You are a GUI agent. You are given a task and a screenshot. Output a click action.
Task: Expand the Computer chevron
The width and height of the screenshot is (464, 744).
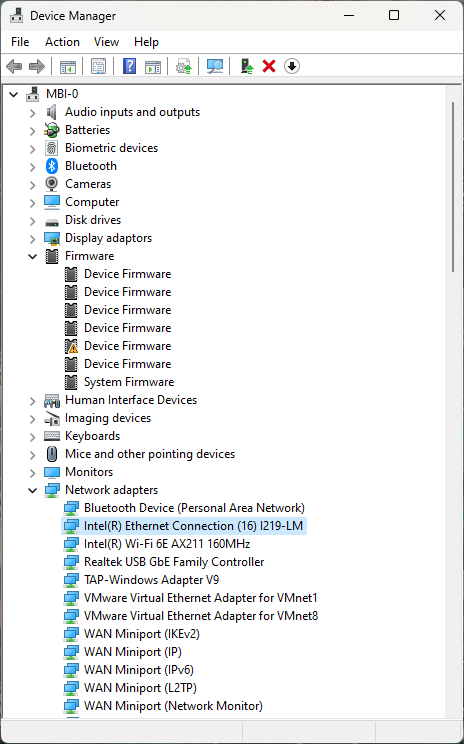pyautogui.click(x=32, y=203)
